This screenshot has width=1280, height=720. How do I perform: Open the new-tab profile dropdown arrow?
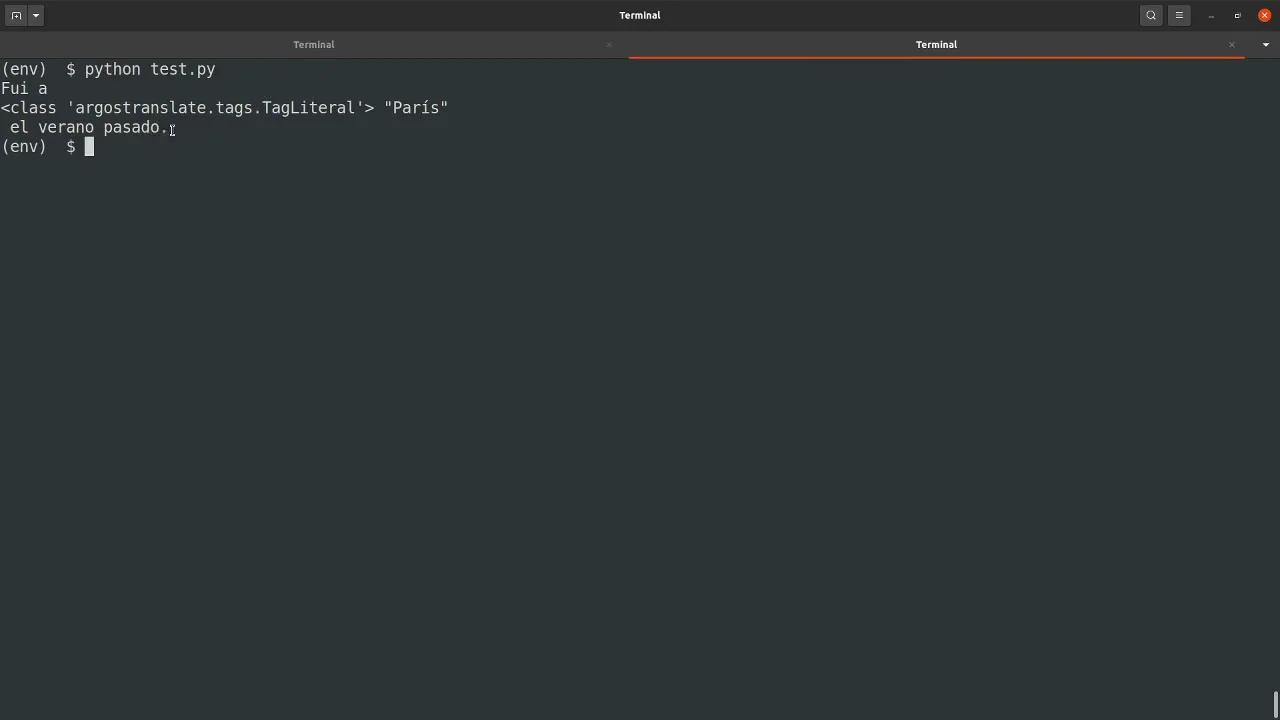35,15
